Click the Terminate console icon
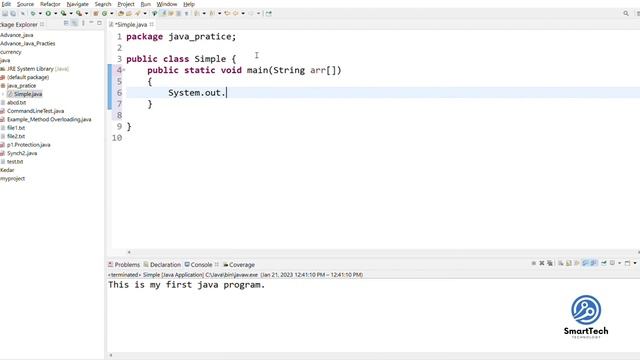 tap(534, 263)
